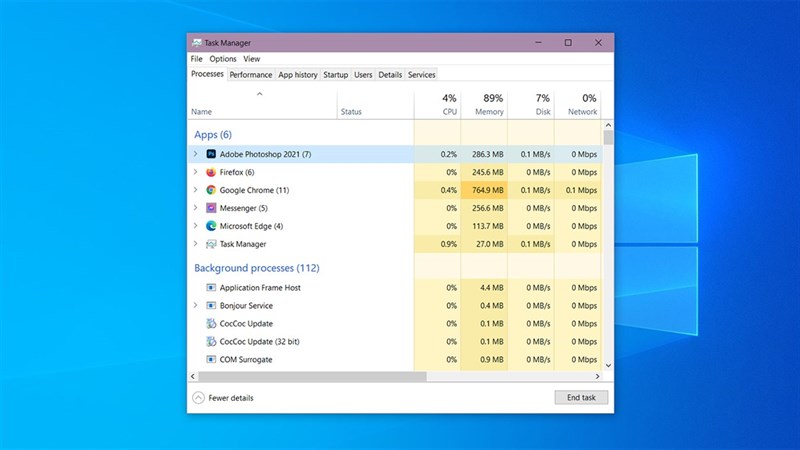Expand the Adobe Photoshop 2021 process group

tap(195, 154)
